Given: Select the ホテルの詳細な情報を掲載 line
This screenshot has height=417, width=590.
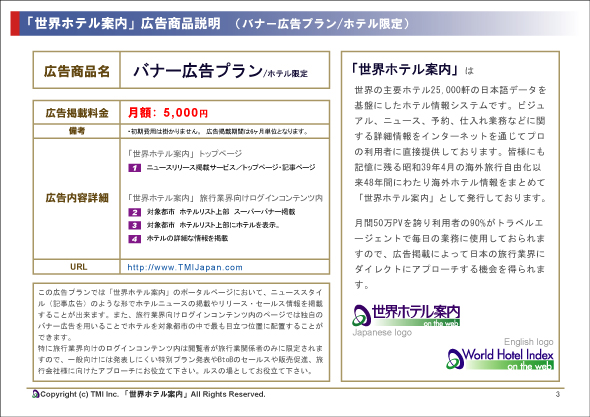Looking at the screenshot, I should 187,238.
